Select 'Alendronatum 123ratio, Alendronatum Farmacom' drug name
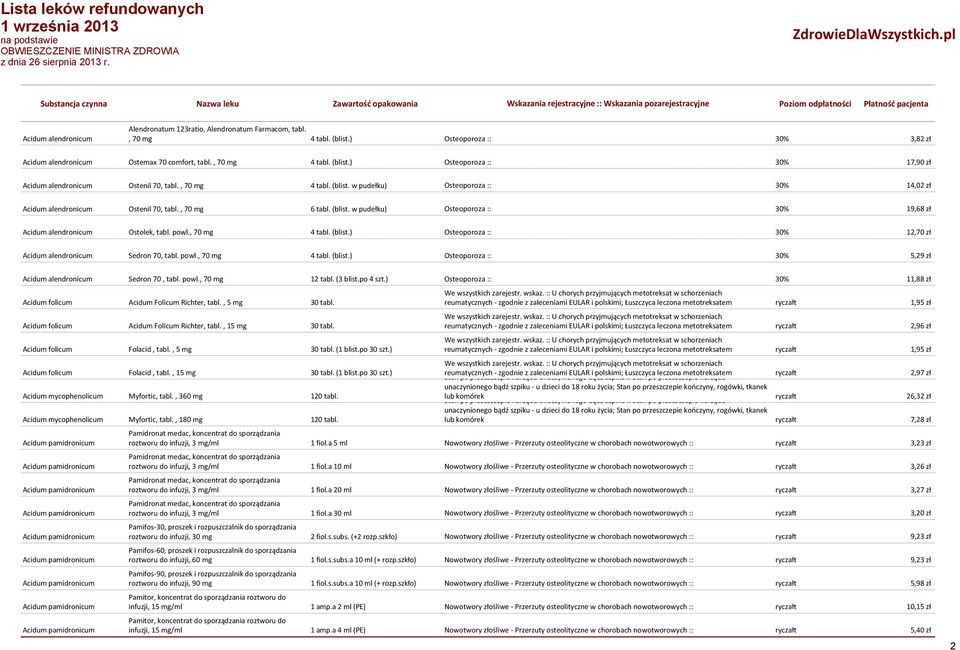This screenshot has height=650, width=960. [x=217, y=134]
